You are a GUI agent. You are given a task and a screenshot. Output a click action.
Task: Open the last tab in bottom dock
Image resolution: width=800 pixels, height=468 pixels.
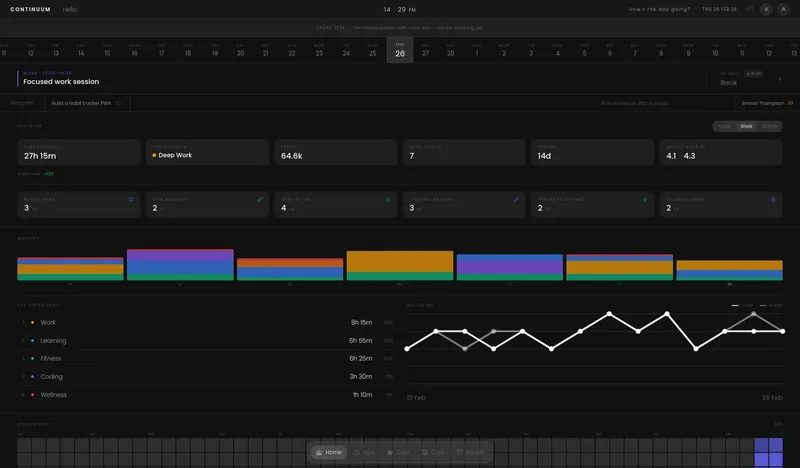(x=473, y=453)
